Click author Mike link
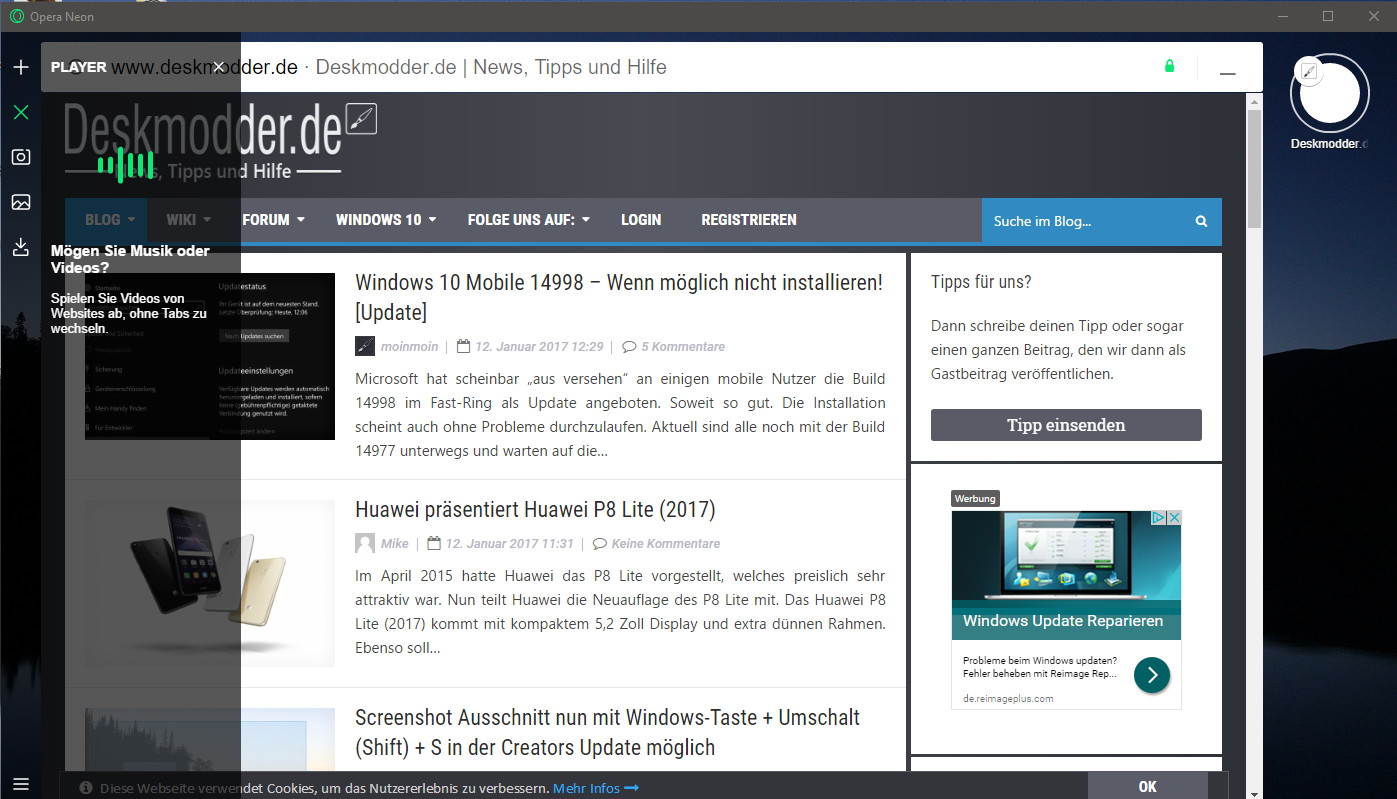The width and height of the screenshot is (1397, 799). pos(395,544)
